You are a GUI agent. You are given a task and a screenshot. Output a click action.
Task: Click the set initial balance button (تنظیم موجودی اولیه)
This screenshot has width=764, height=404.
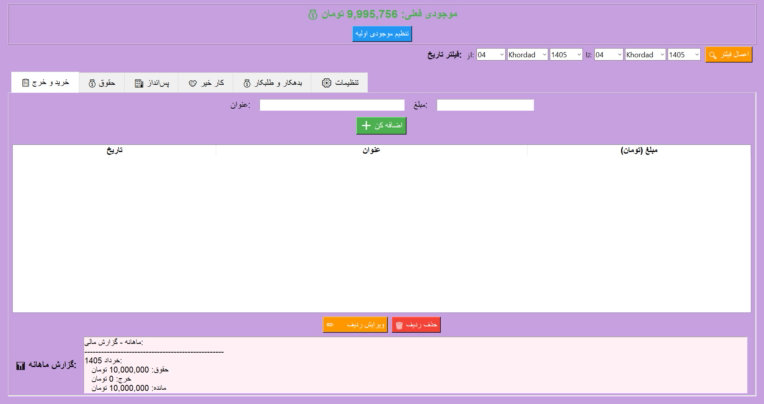pos(382,34)
